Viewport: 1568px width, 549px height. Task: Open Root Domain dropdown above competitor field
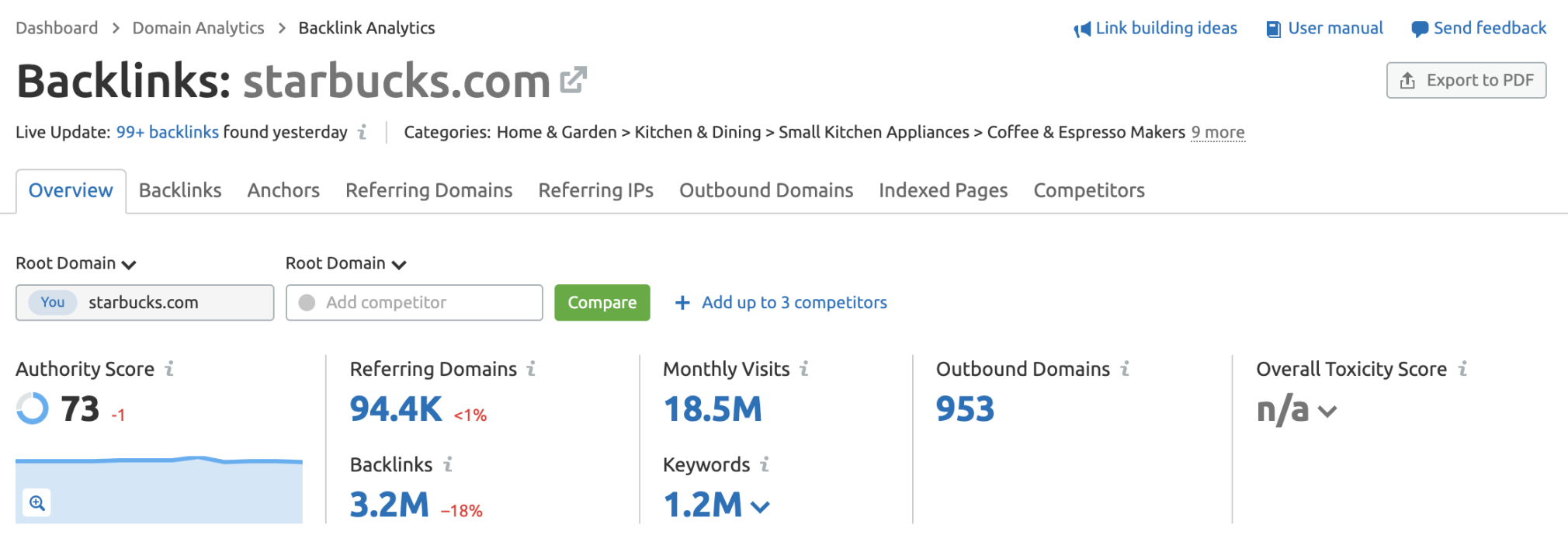click(346, 263)
